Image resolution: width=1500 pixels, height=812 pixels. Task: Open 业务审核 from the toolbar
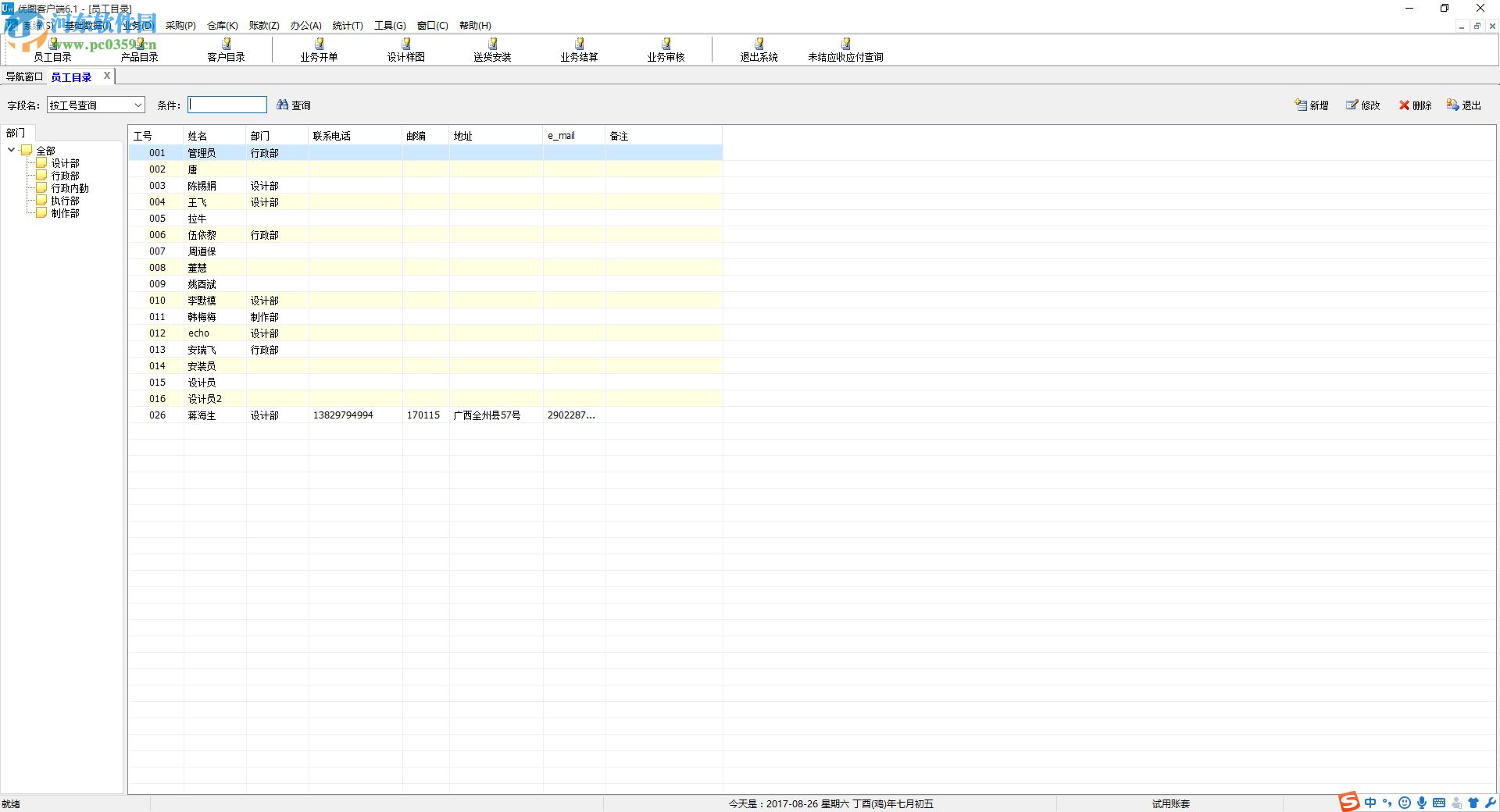pyautogui.click(x=666, y=50)
